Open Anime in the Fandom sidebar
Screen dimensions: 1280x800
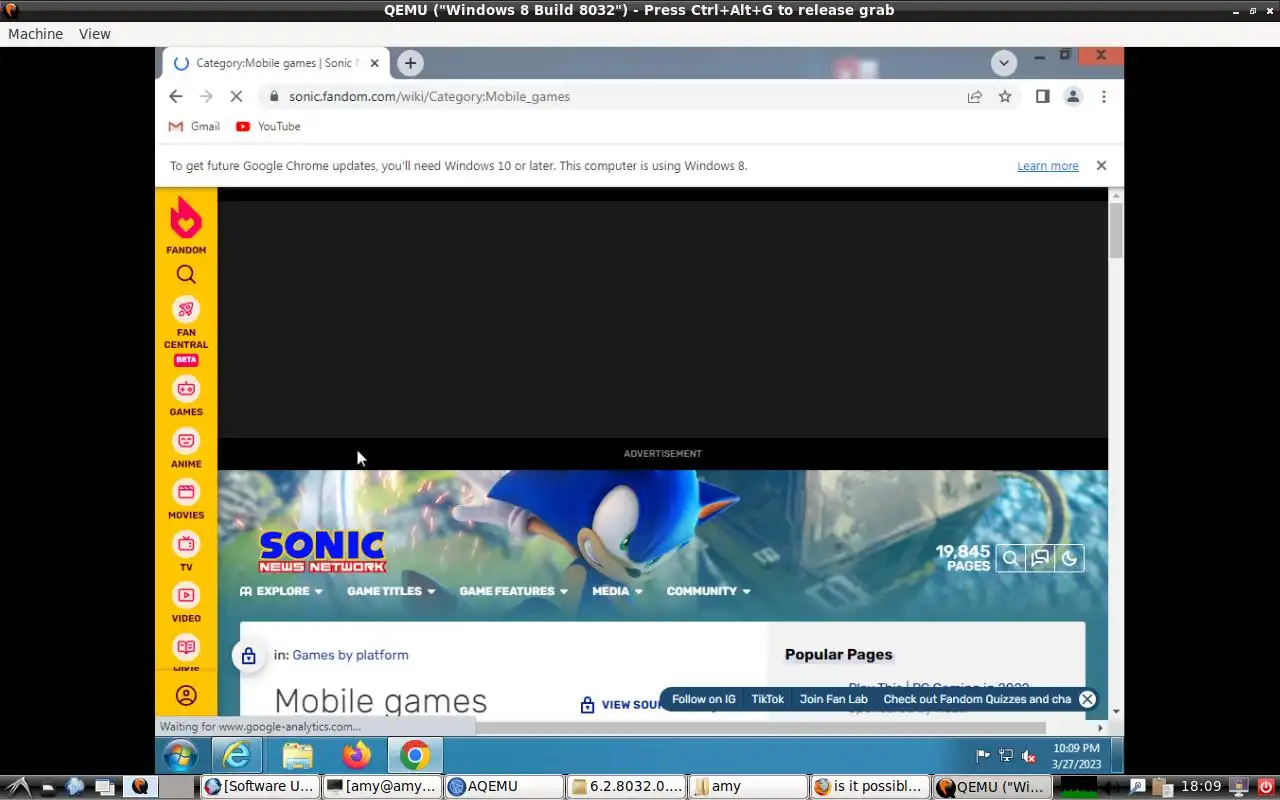[186, 449]
